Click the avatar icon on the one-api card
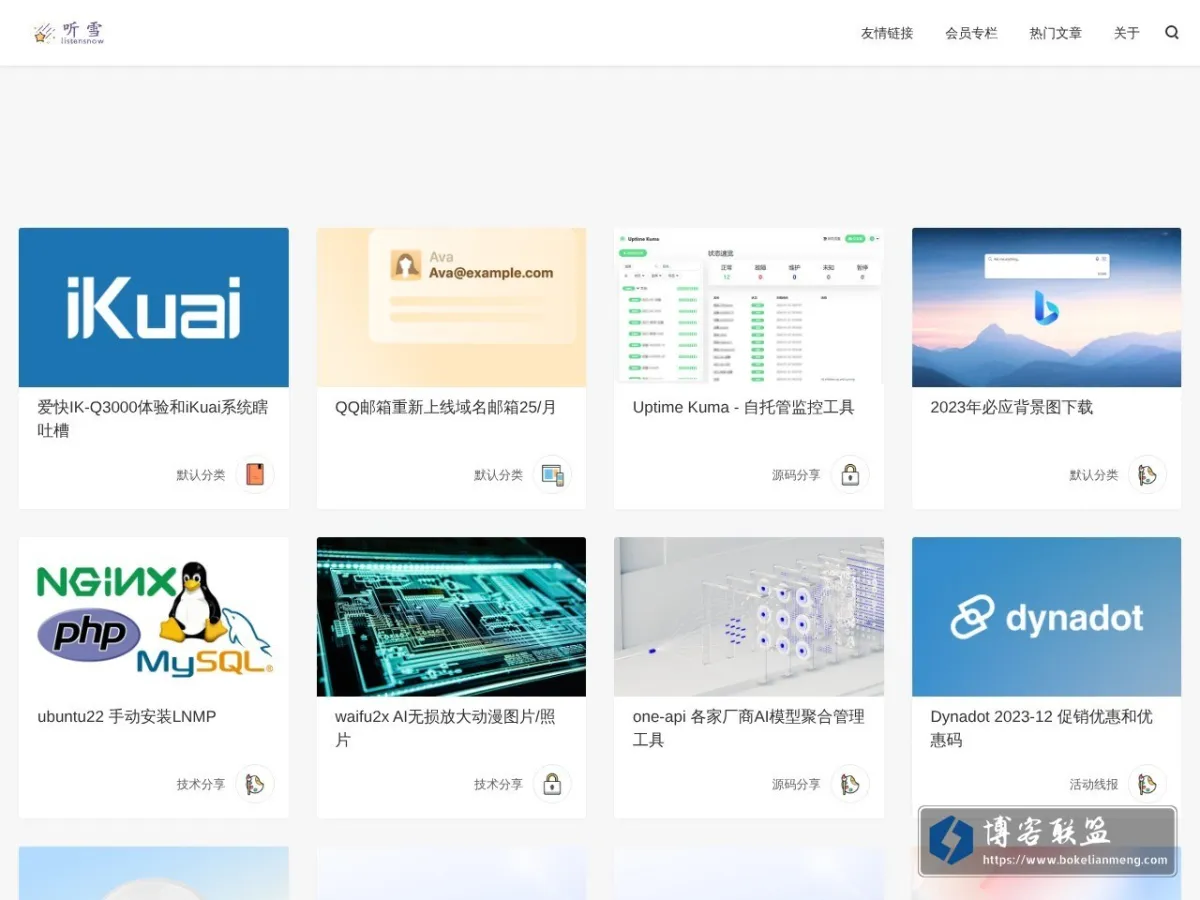This screenshot has height=900, width=1200. click(x=850, y=784)
